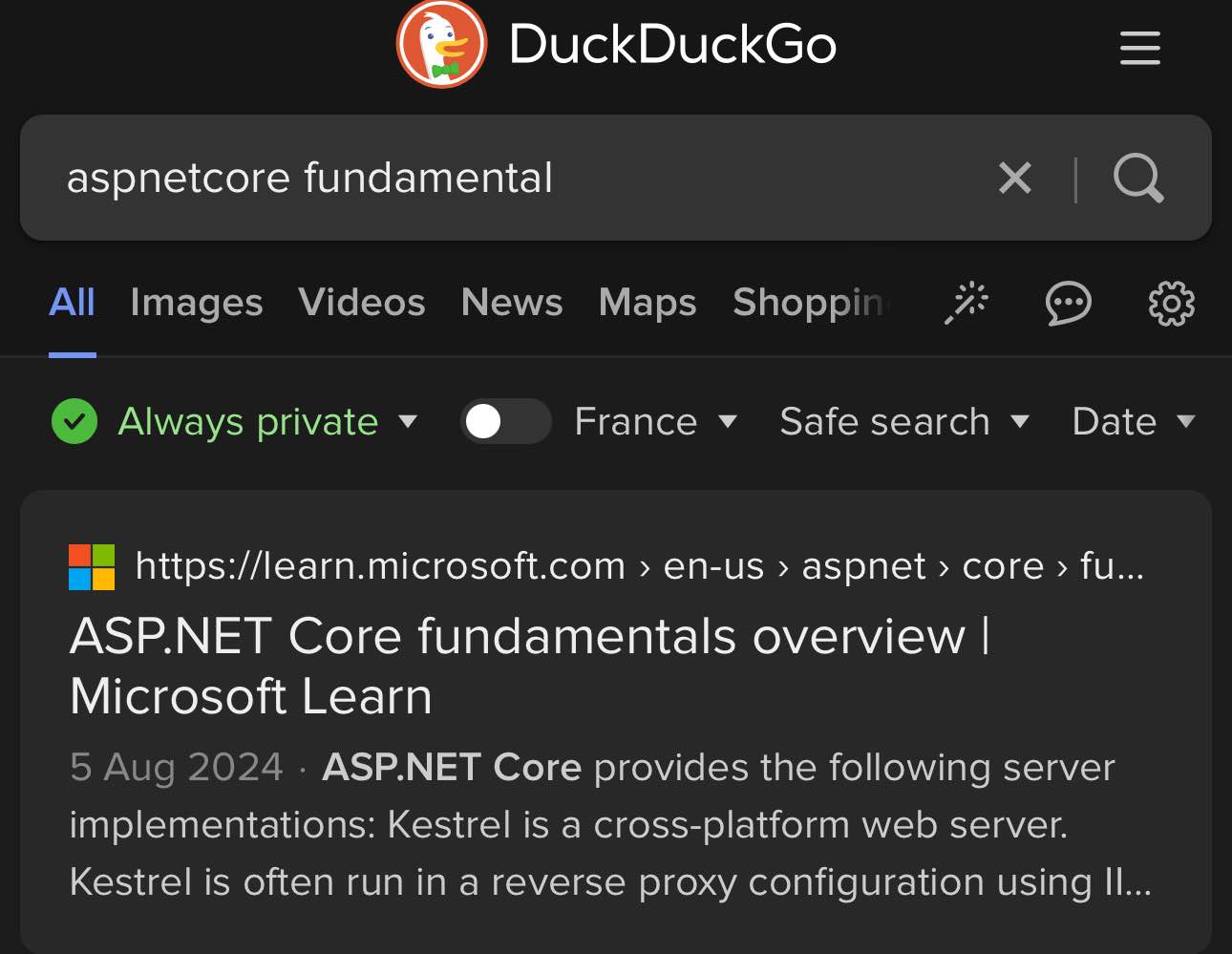
Task: Open search settings gear icon
Action: [x=1171, y=304]
